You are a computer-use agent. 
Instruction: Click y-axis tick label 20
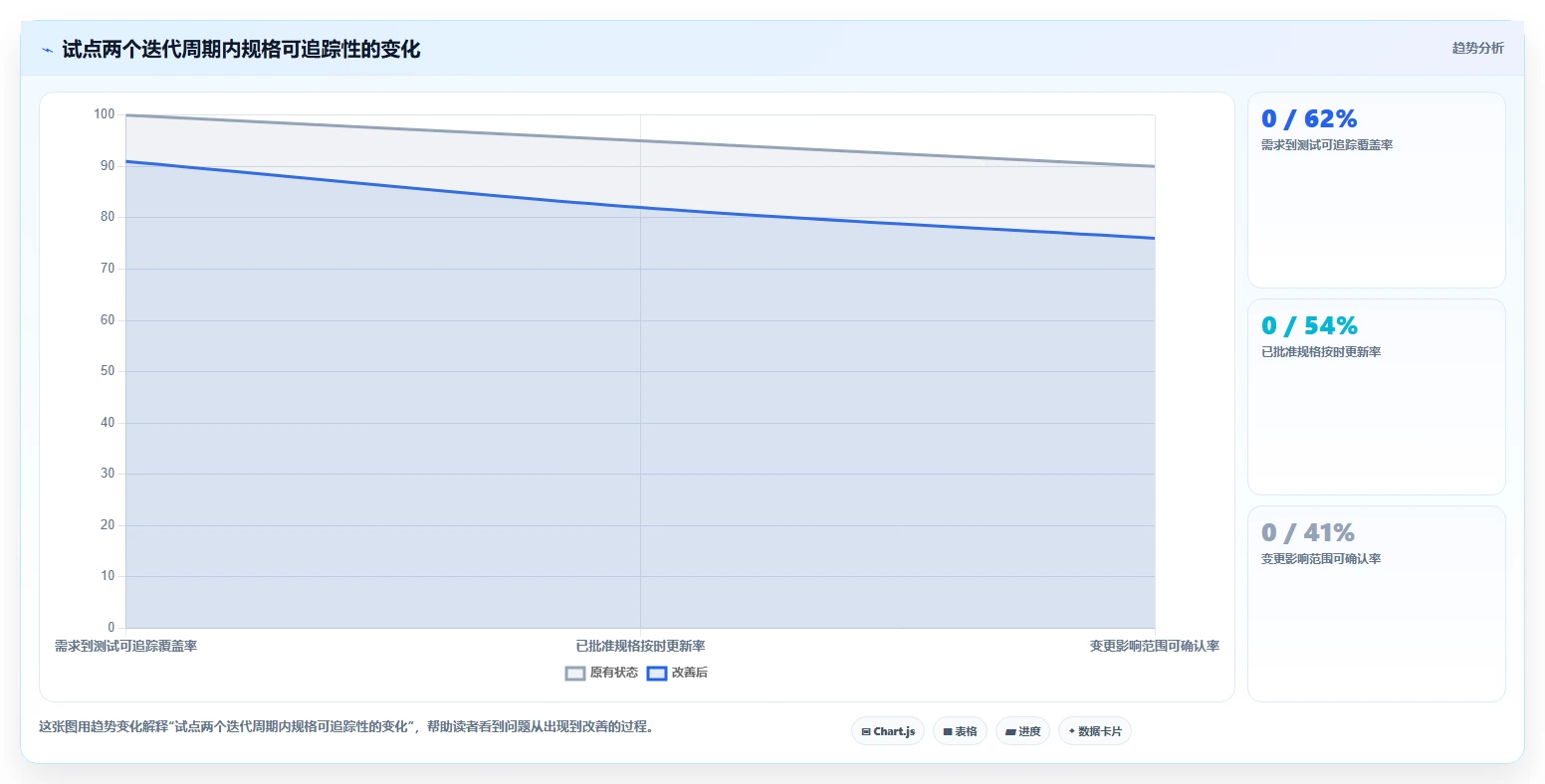click(108, 525)
